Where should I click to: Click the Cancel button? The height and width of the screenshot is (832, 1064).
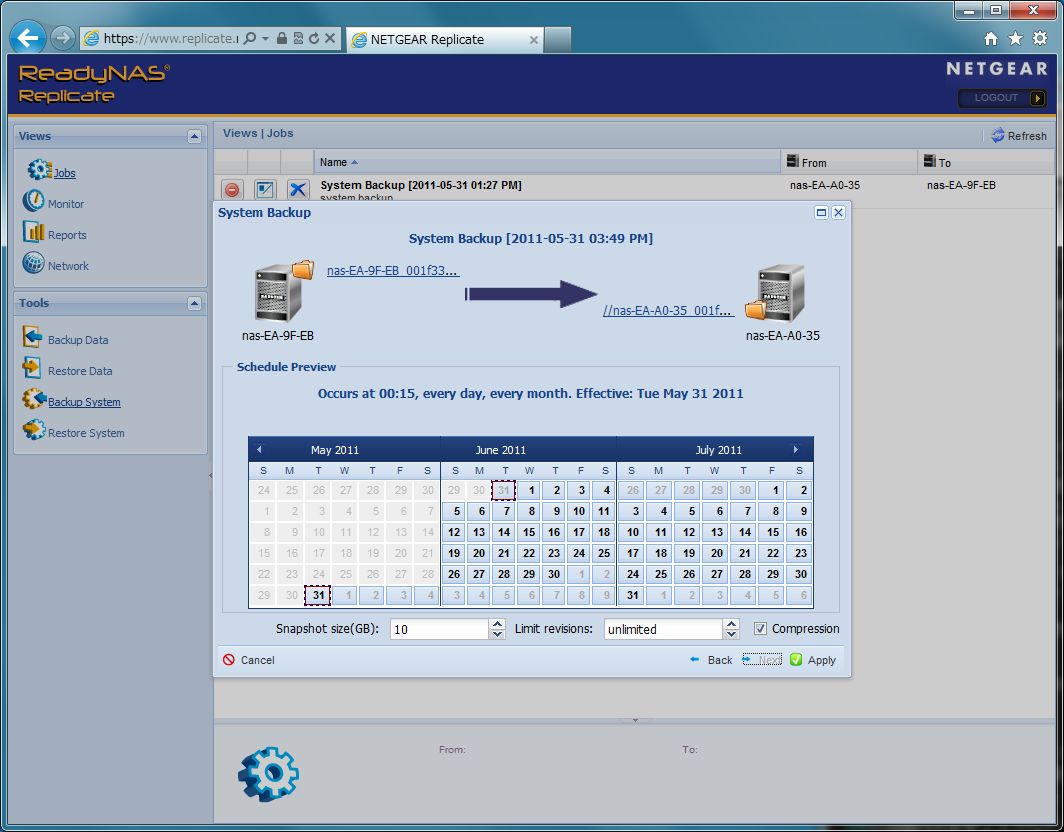249,660
